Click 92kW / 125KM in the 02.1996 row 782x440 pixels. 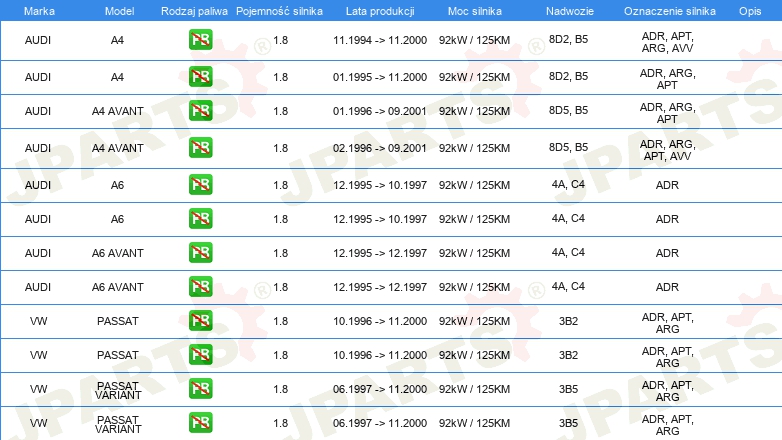[474, 148]
